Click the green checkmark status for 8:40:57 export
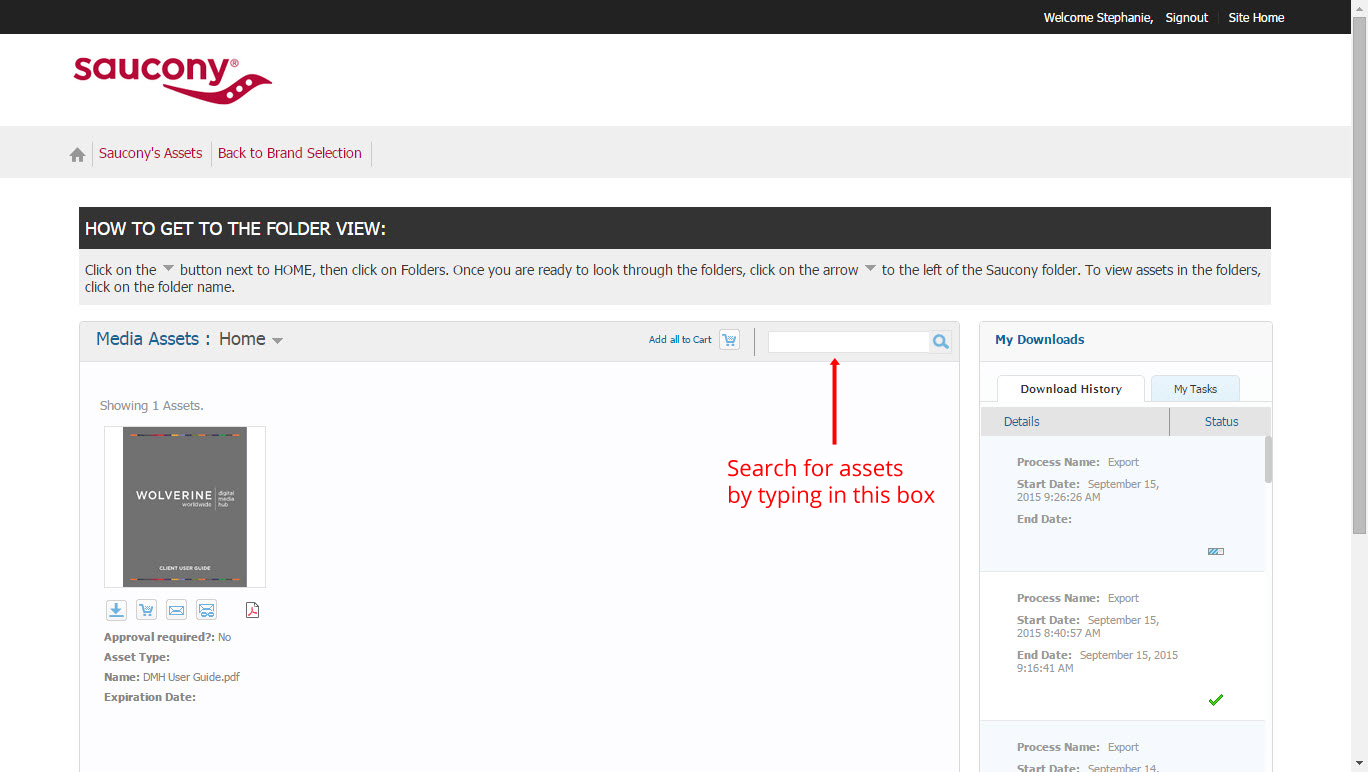The image size is (1368, 772). point(1216,700)
